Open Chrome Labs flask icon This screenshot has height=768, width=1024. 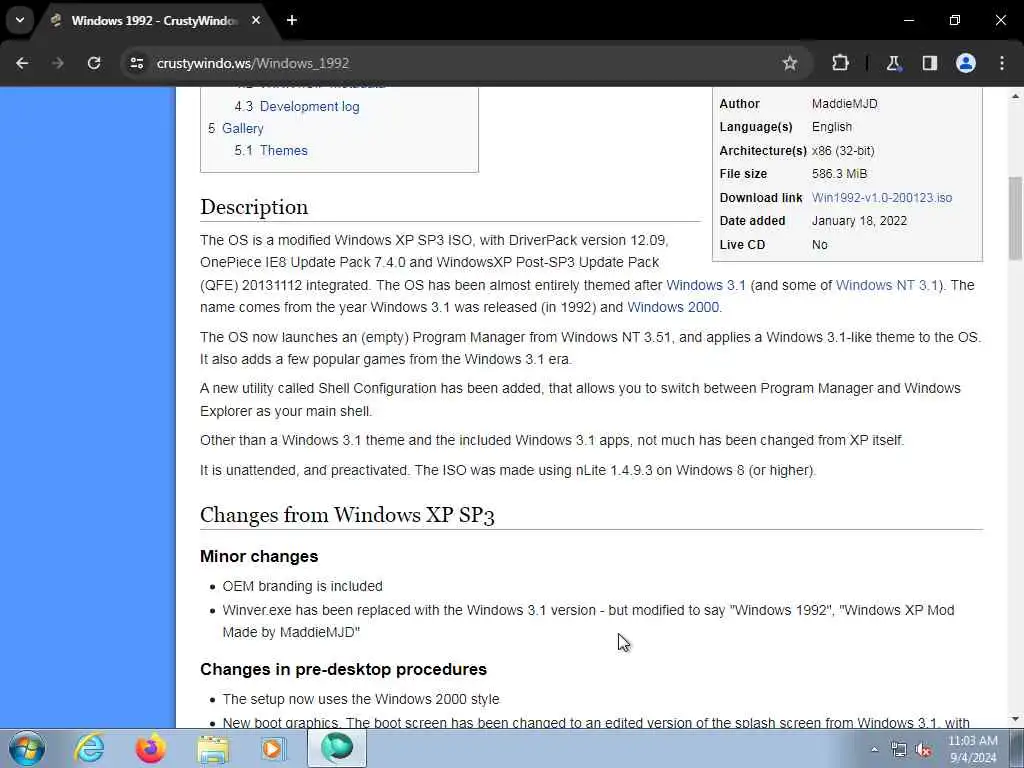[x=893, y=63]
